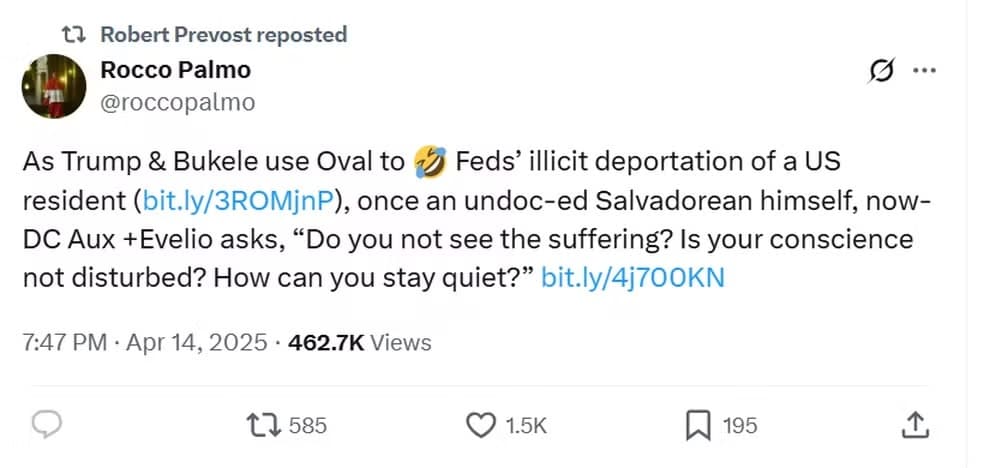The image size is (984, 468).
Task: Click the @roccopalmo handle
Action: [x=178, y=102]
